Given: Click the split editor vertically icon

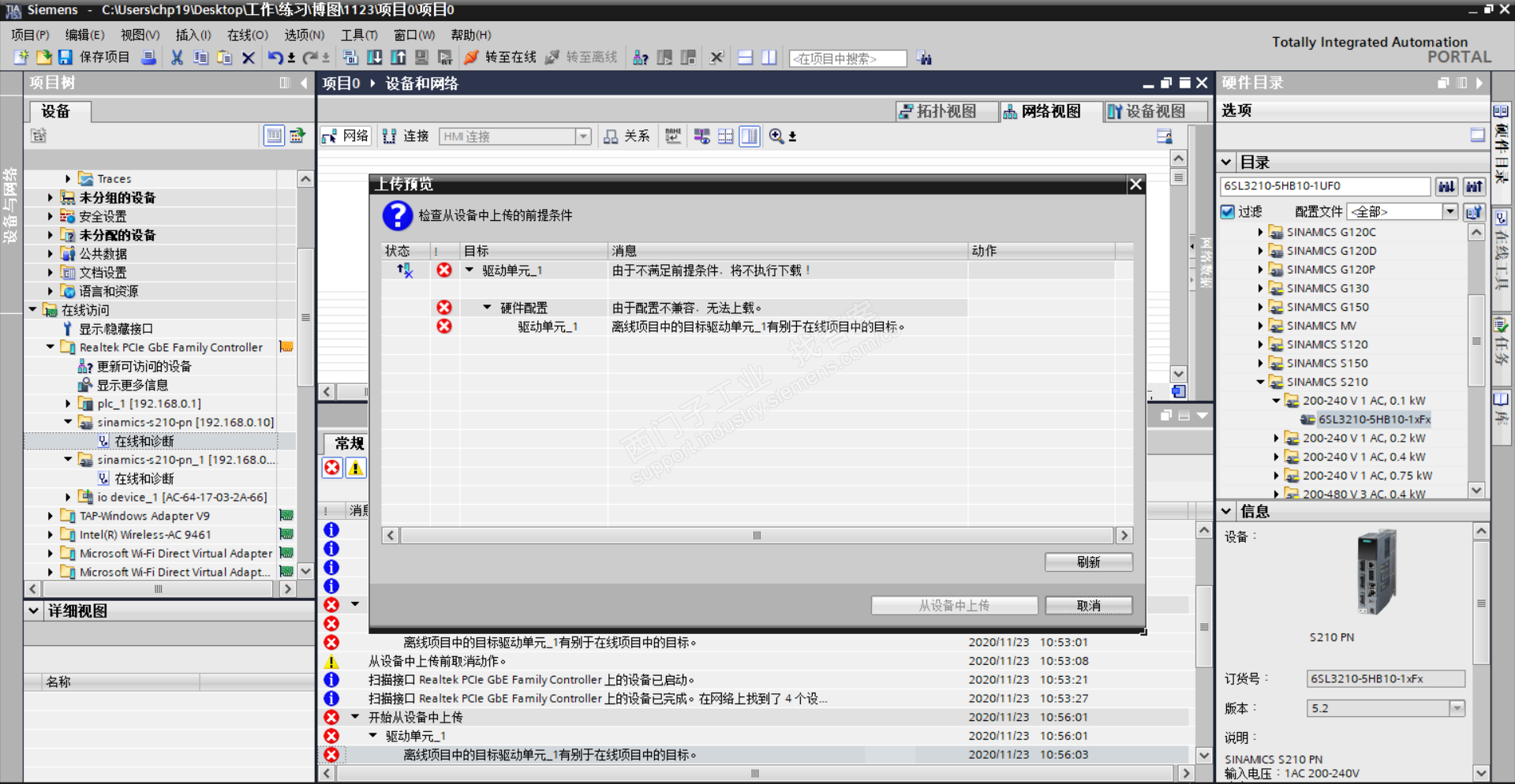Looking at the screenshot, I should pyautogui.click(x=769, y=58).
